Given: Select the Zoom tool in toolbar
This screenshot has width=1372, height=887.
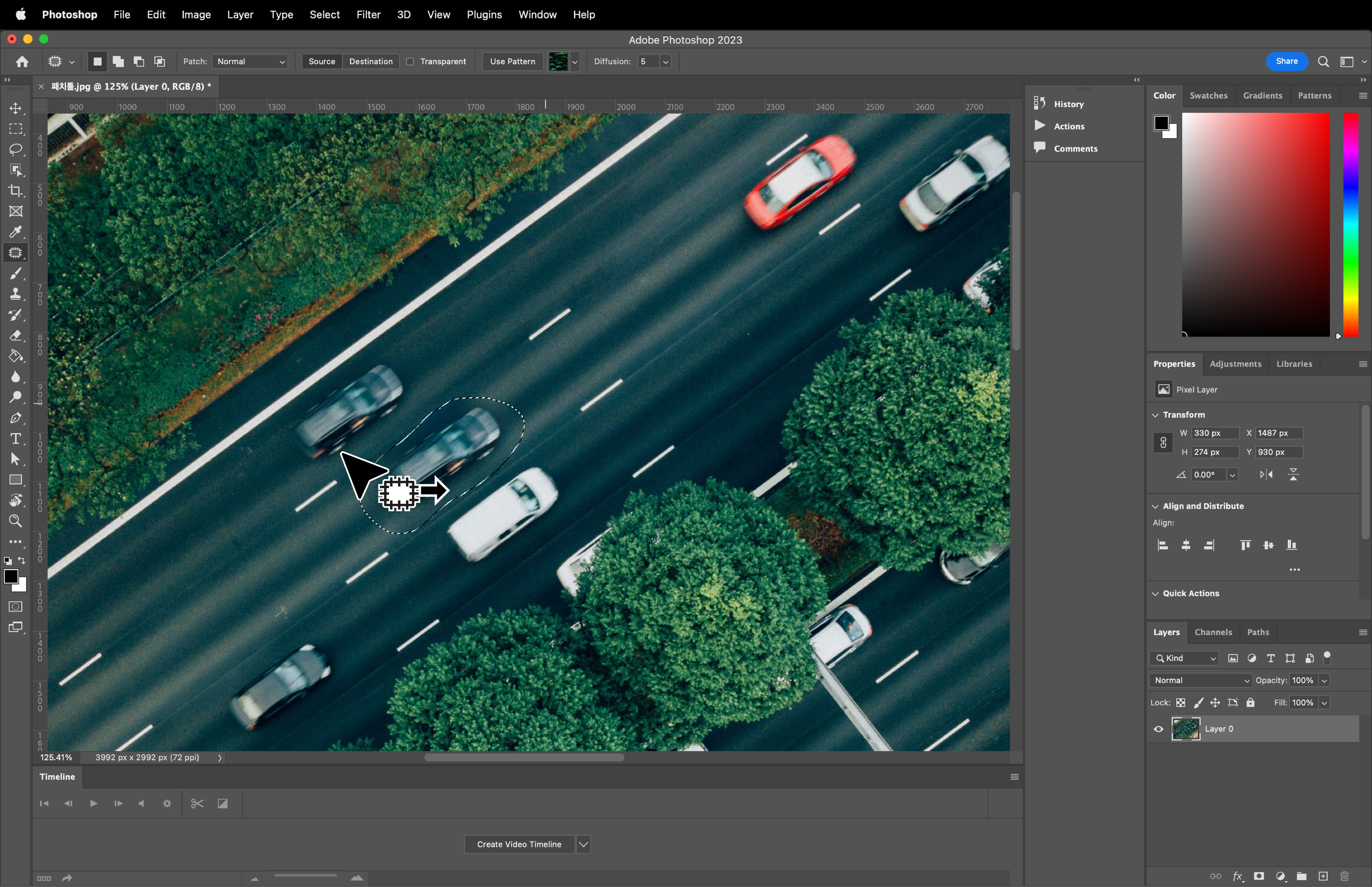Looking at the screenshot, I should point(16,521).
